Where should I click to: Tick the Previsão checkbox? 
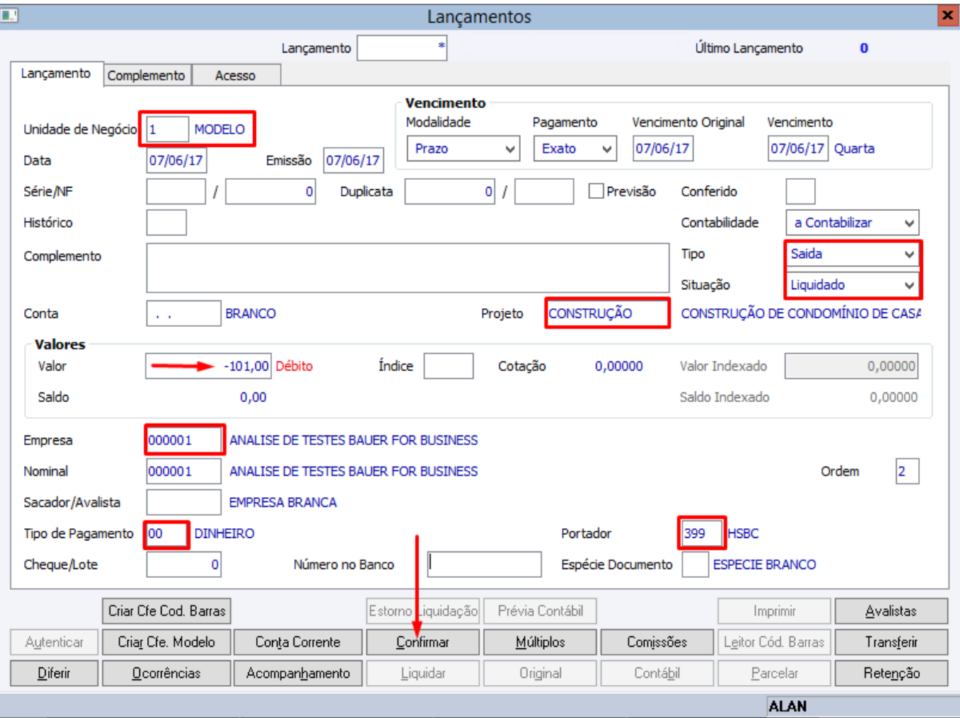click(x=595, y=191)
